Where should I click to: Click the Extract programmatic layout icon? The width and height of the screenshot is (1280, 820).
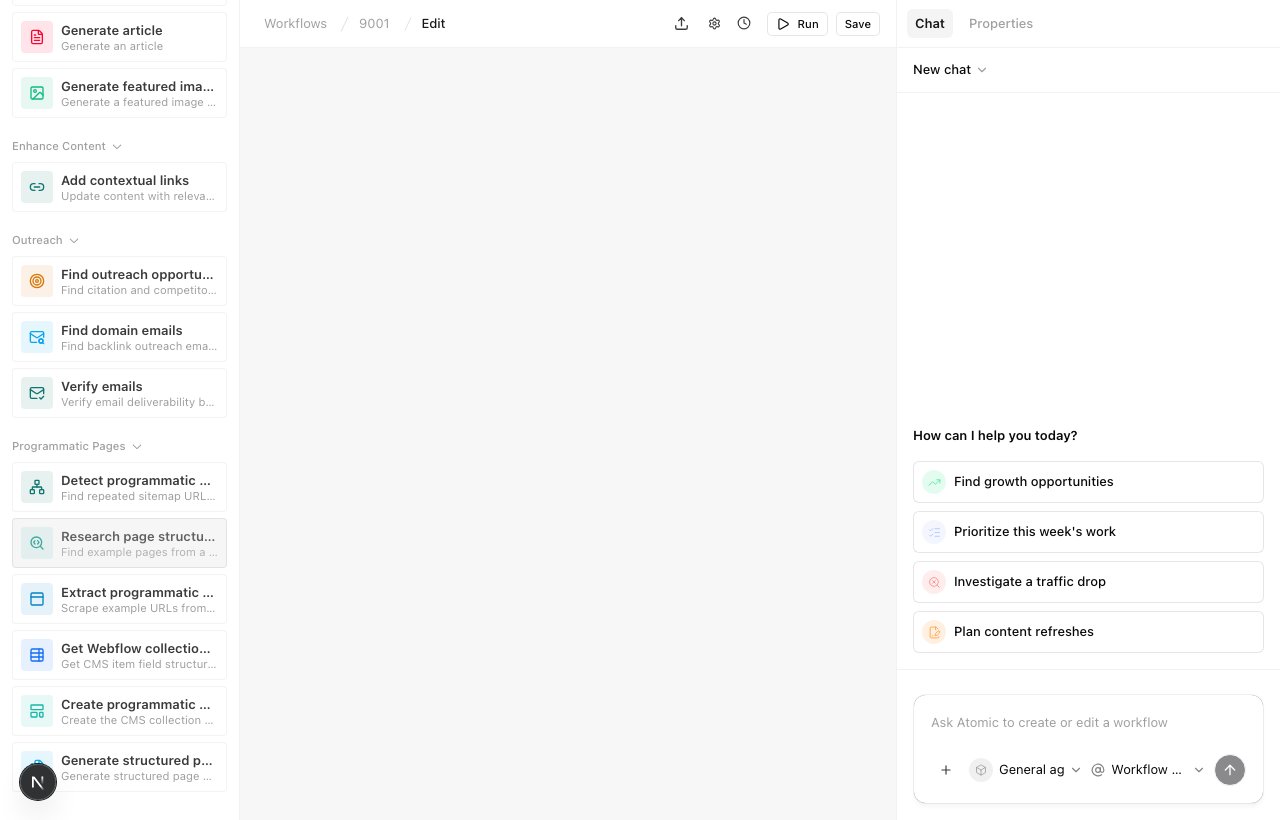pos(37,599)
